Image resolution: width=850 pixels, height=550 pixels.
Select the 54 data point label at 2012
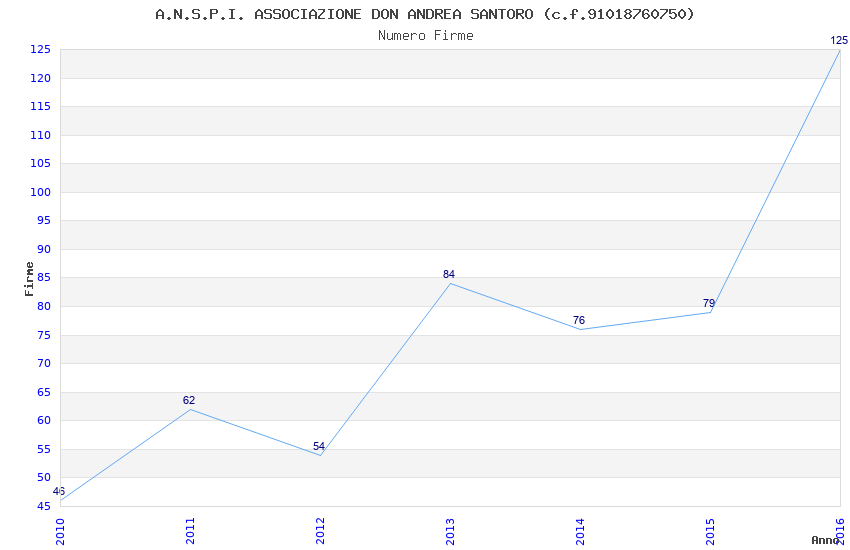319,446
